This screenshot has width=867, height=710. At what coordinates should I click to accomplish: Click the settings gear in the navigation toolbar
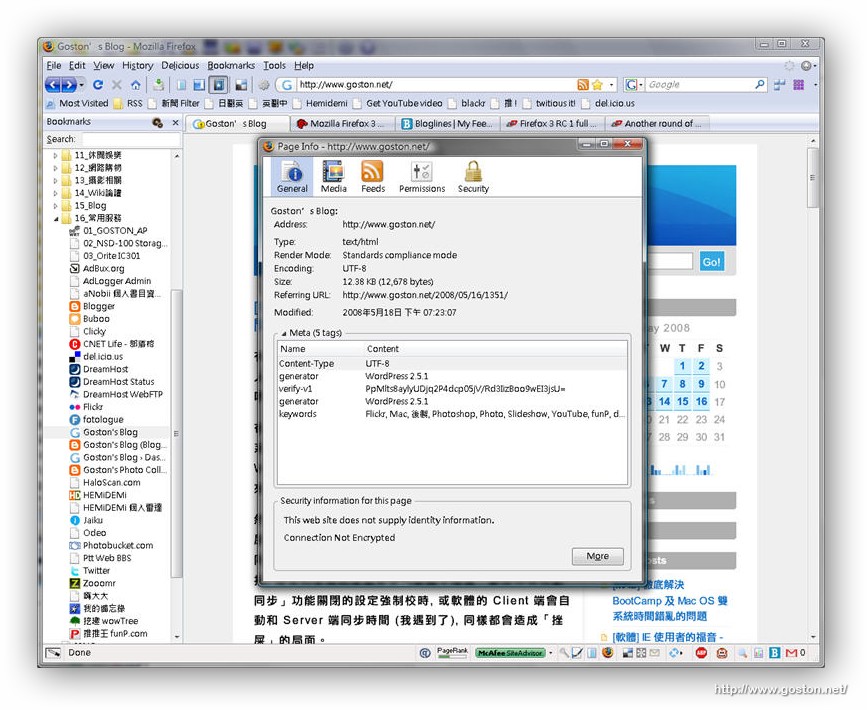[x=264, y=85]
